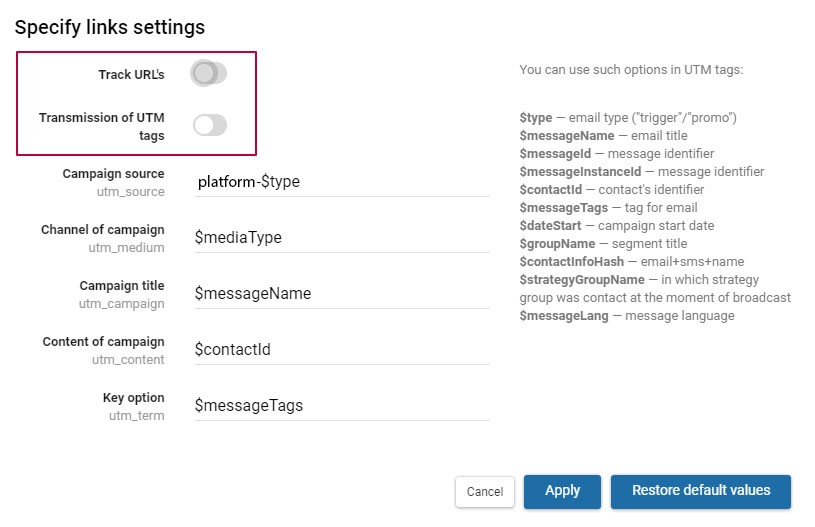The width and height of the screenshot is (815, 527).
Task: Click the Campaign title $messageName input
Action: [341, 294]
